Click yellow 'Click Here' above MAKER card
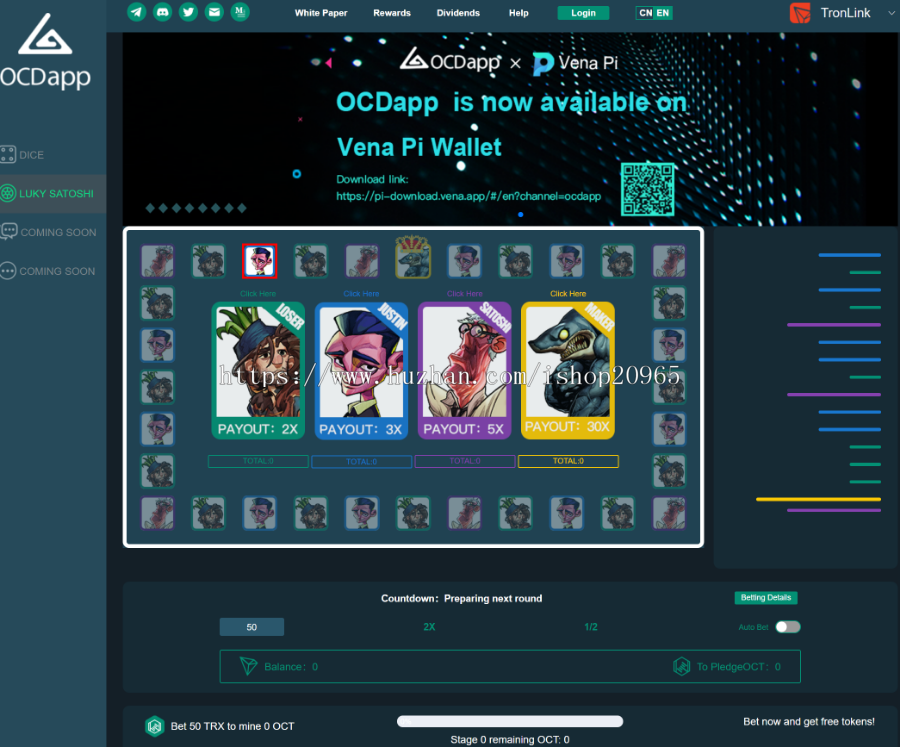The width and height of the screenshot is (900, 747). pos(568,293)
